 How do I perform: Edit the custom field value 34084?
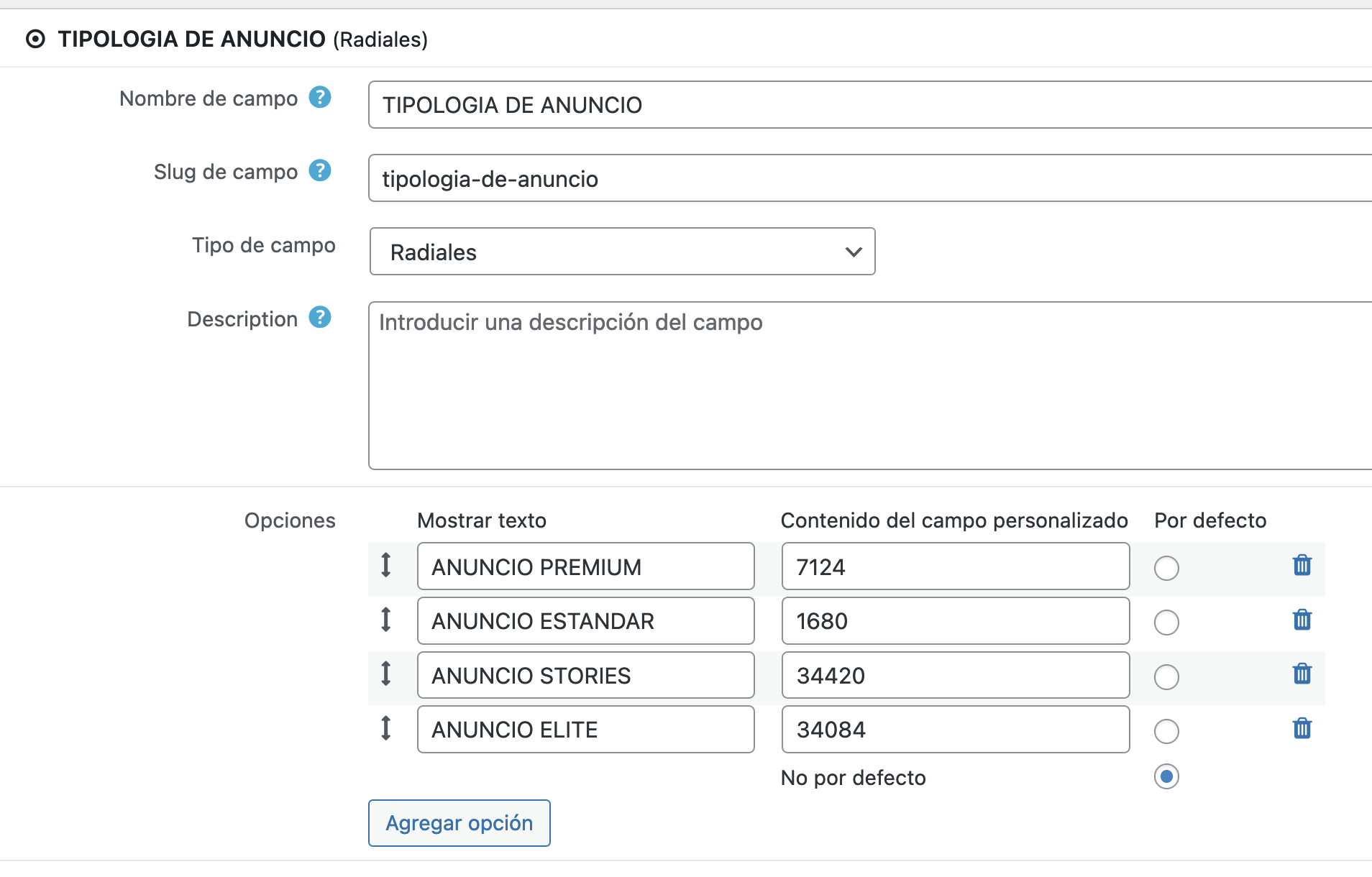click(x=956, y=730)
